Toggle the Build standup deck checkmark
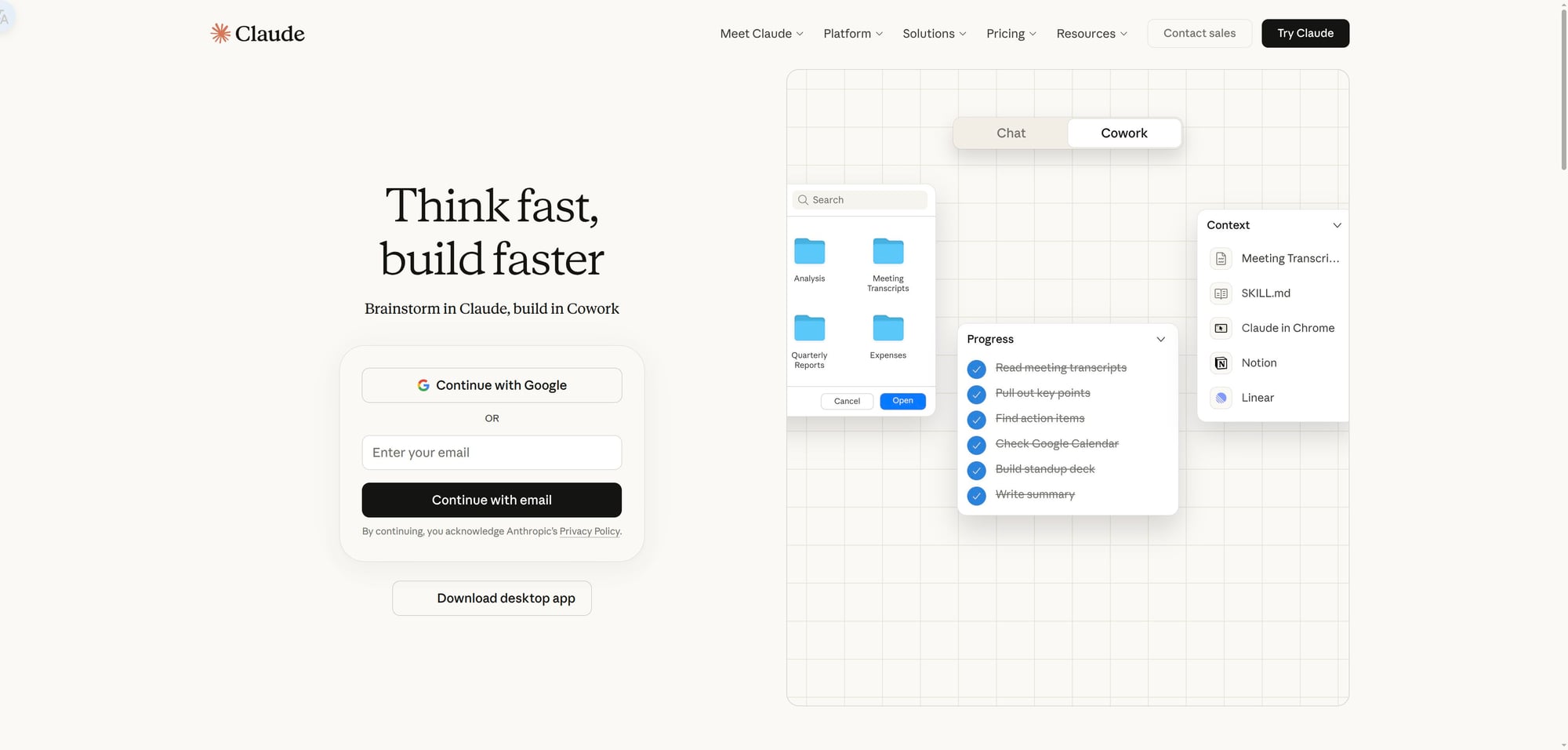This screenshot has width=1568, height=750. pyautogui.click(x=976, y=470)
